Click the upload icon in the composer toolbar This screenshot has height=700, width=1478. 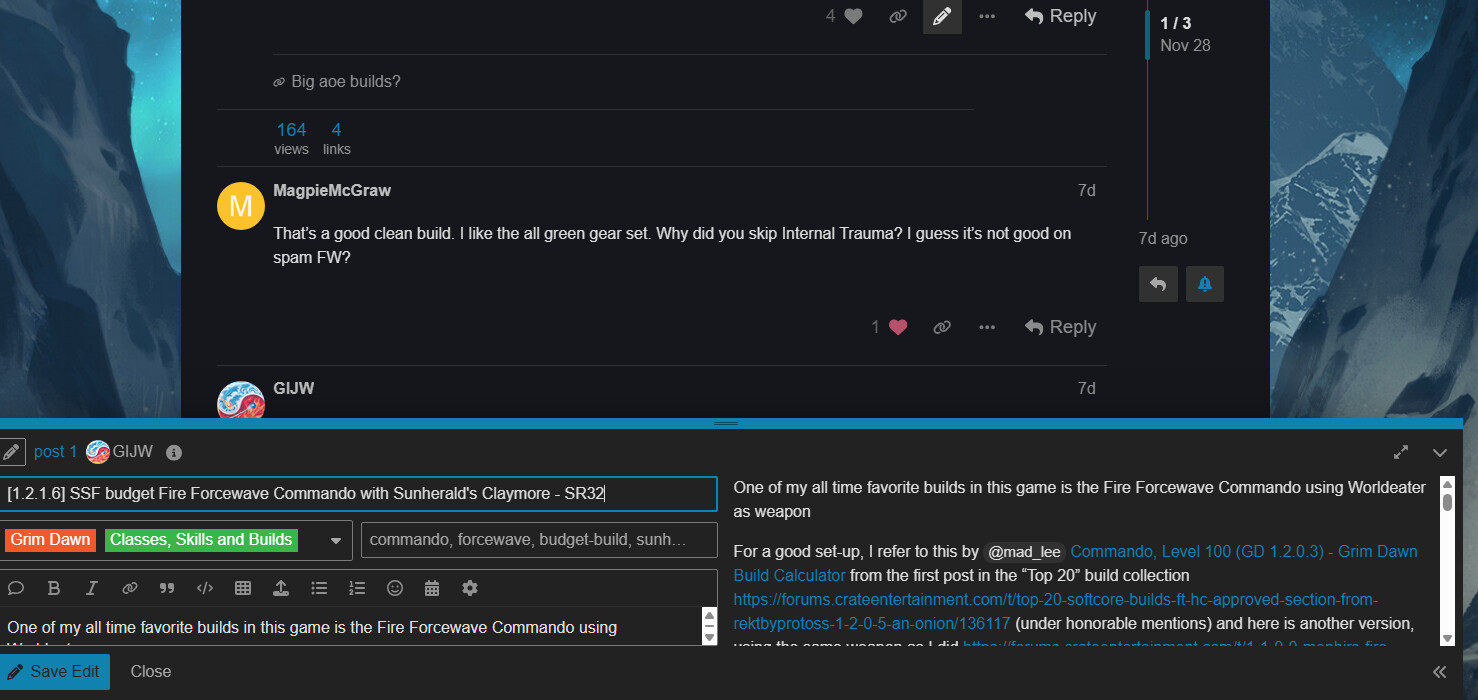click(x=281, y=588)
